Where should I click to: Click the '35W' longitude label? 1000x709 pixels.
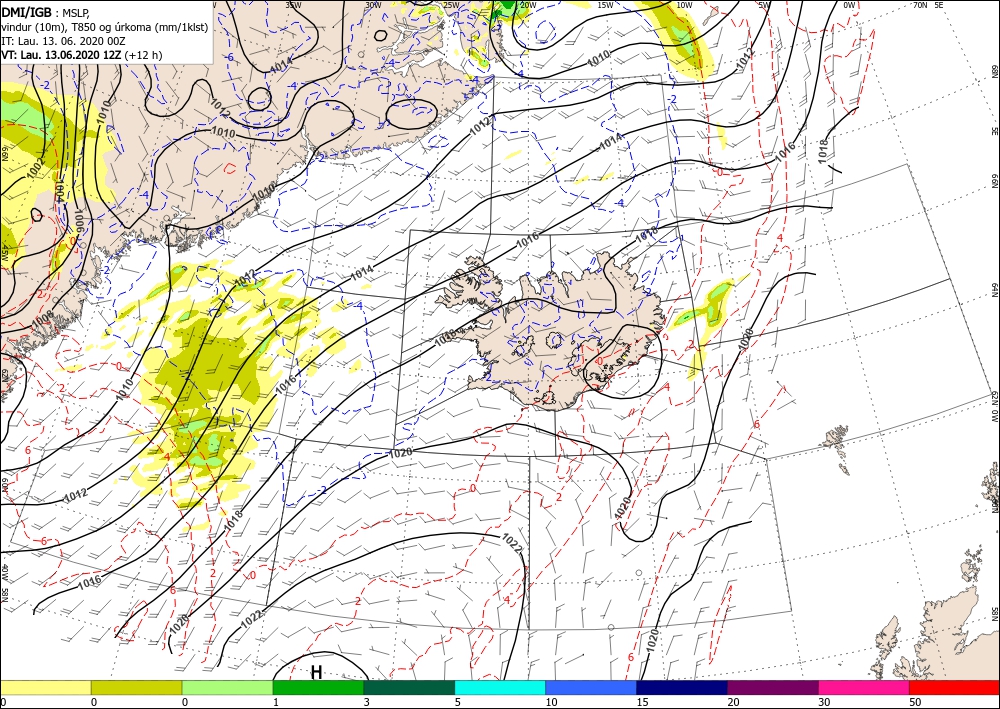click(x=293, y=5)
